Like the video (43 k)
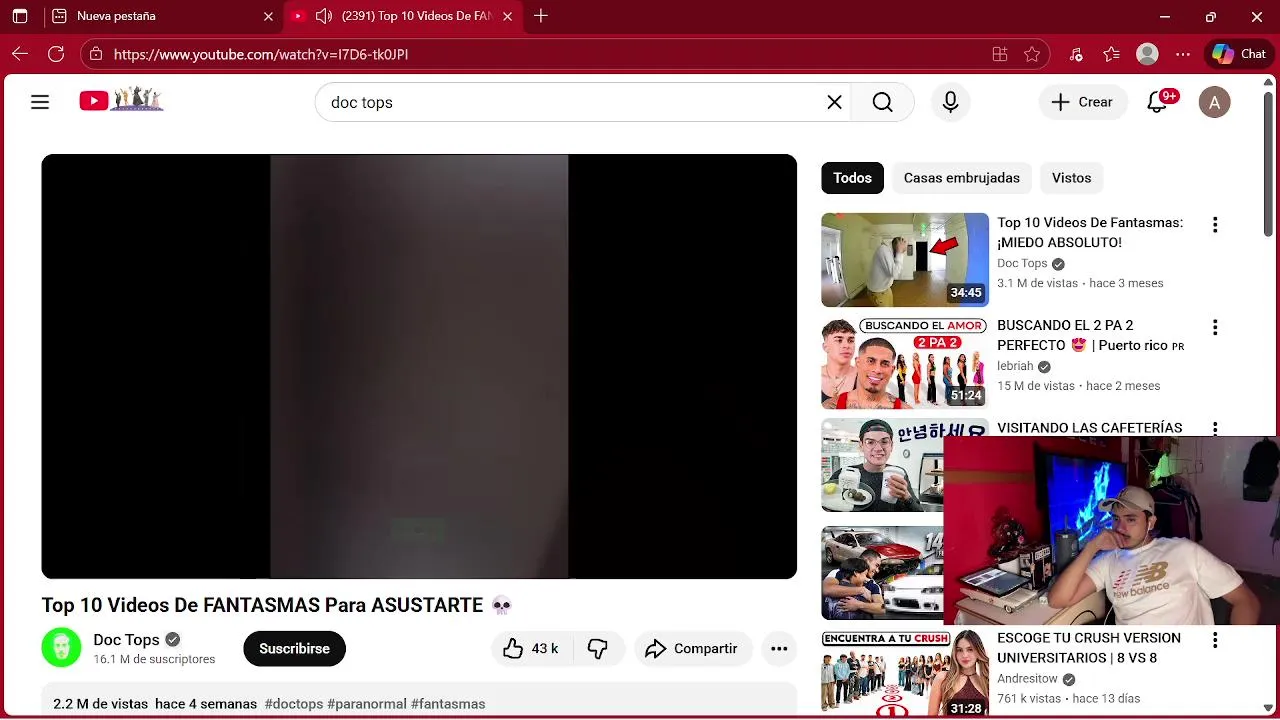Screen dimensions: 1280x720 pyautogui.click(x=531, y=649)
